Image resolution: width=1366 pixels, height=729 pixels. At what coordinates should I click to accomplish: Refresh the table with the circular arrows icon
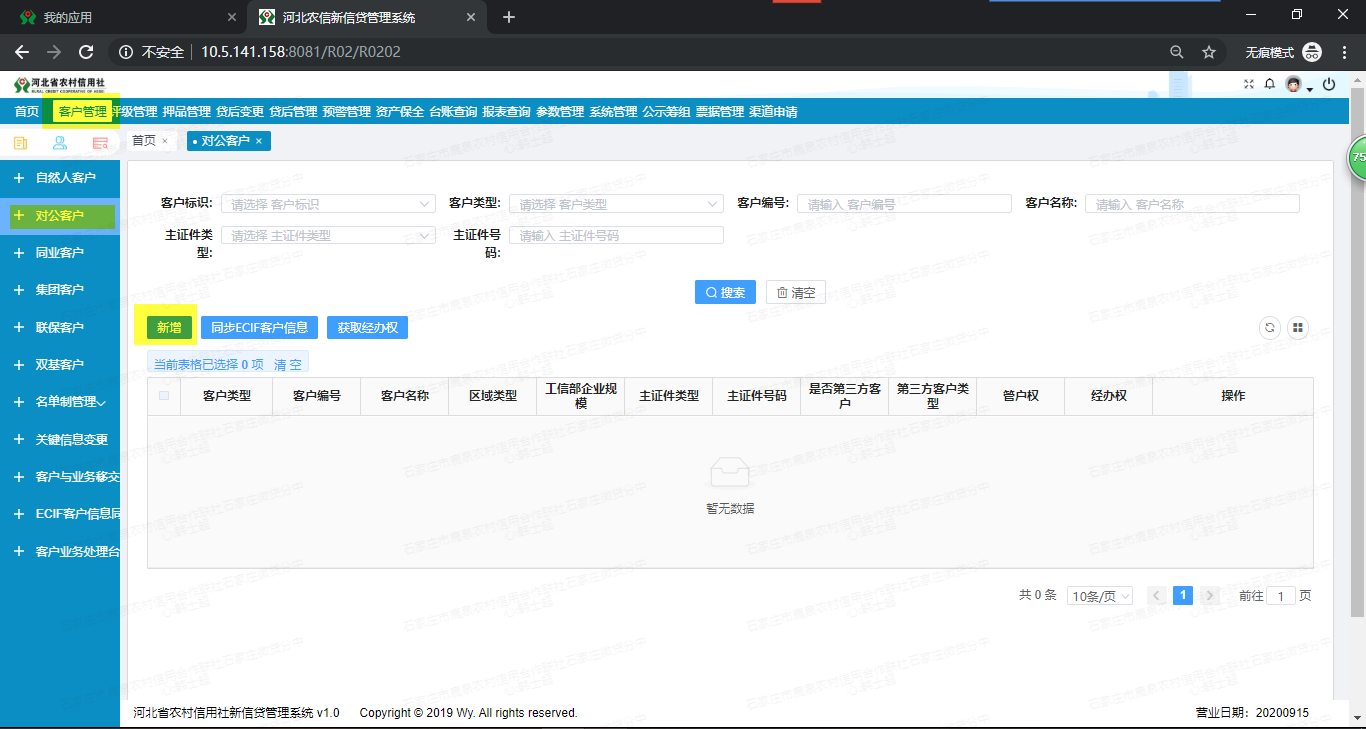(x=1269, y=327)
